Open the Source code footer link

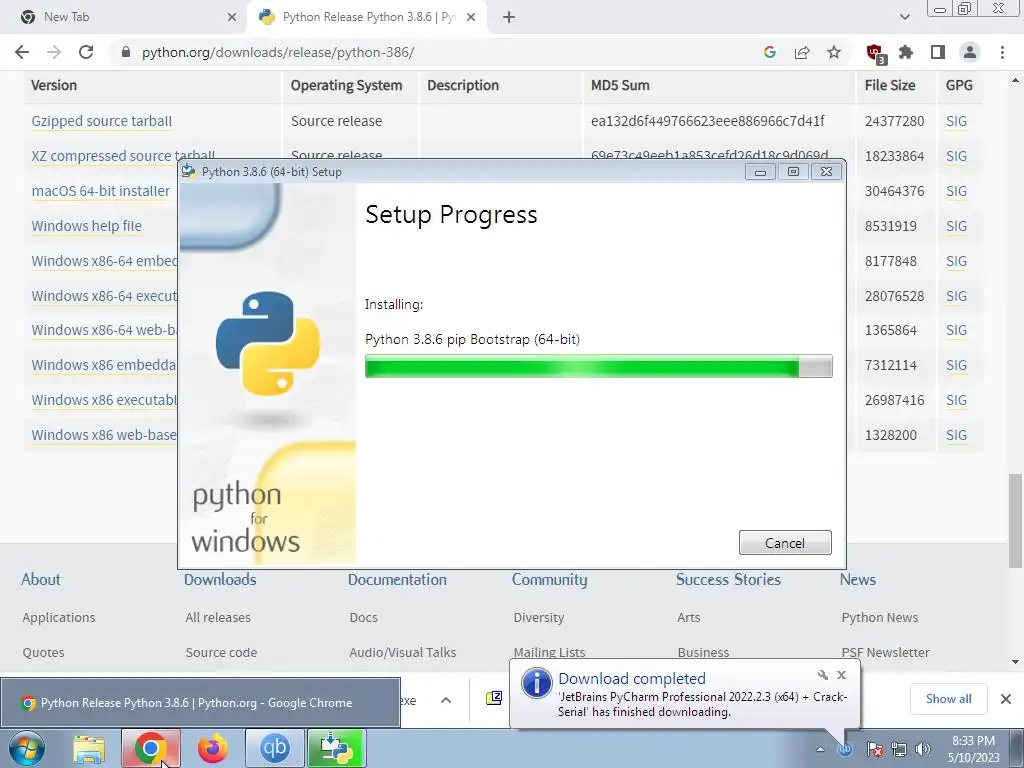click(221, 652)
